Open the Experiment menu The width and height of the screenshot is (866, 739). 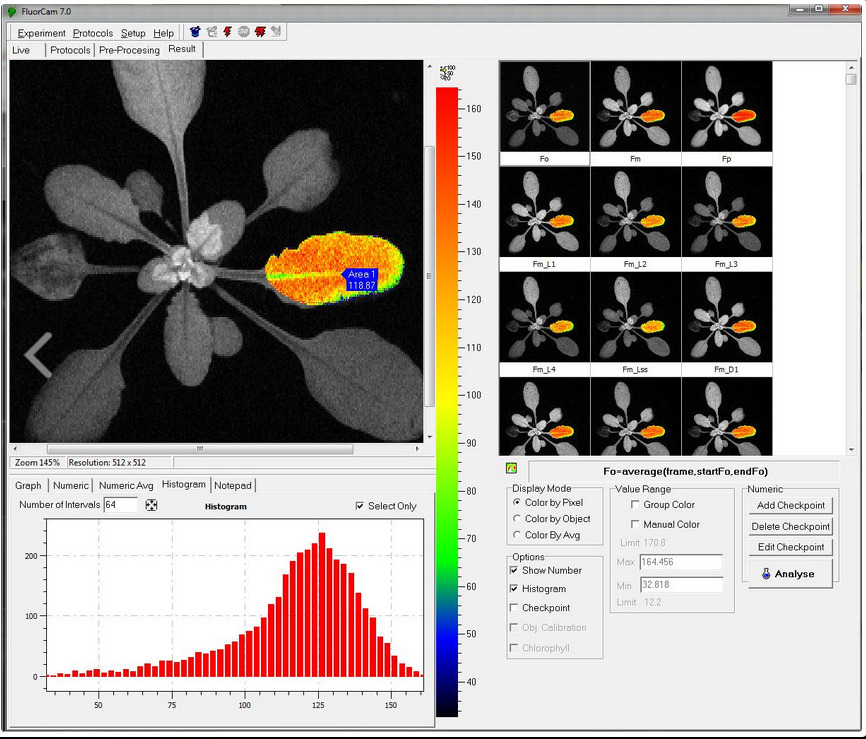(41, 33)
